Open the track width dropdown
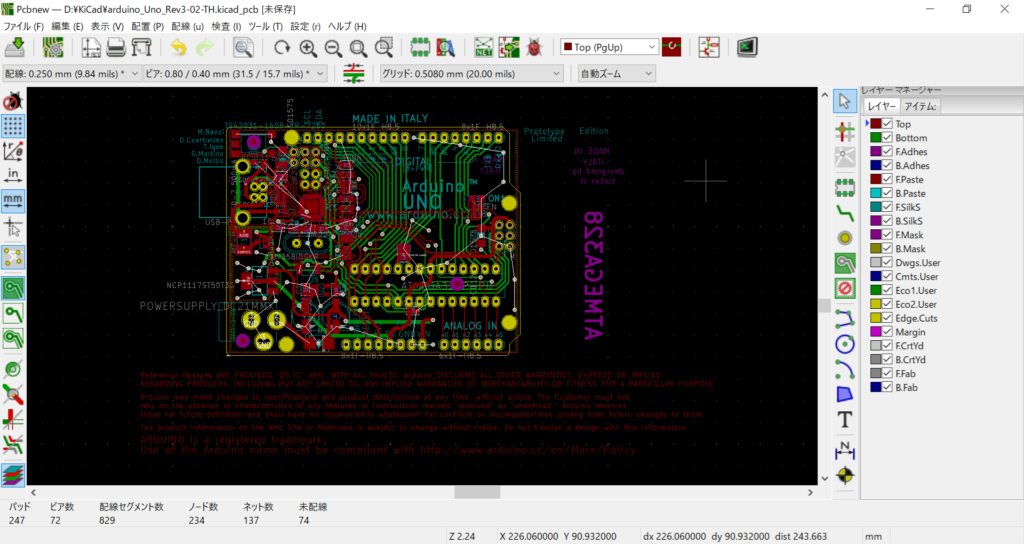 (72, 74)
